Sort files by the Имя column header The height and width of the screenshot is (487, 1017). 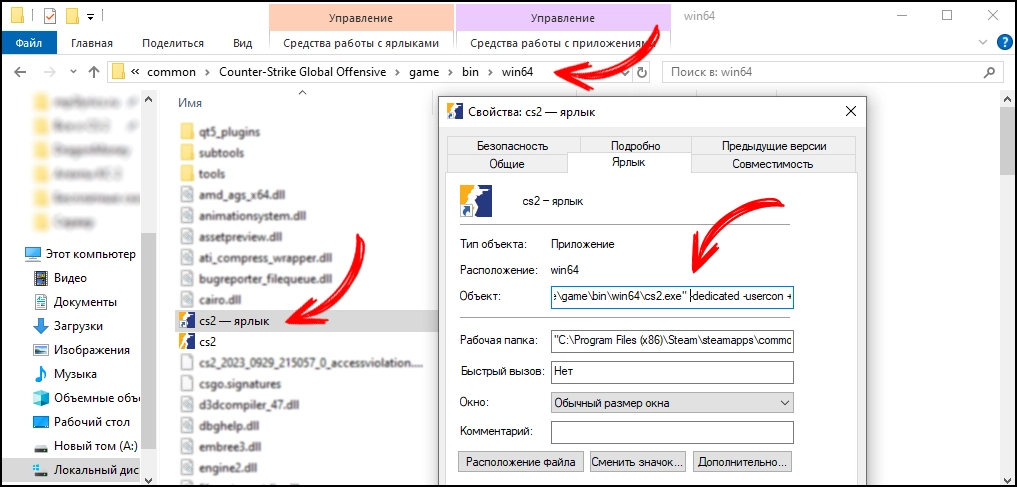pyautogui.click(x=189, y=103)
